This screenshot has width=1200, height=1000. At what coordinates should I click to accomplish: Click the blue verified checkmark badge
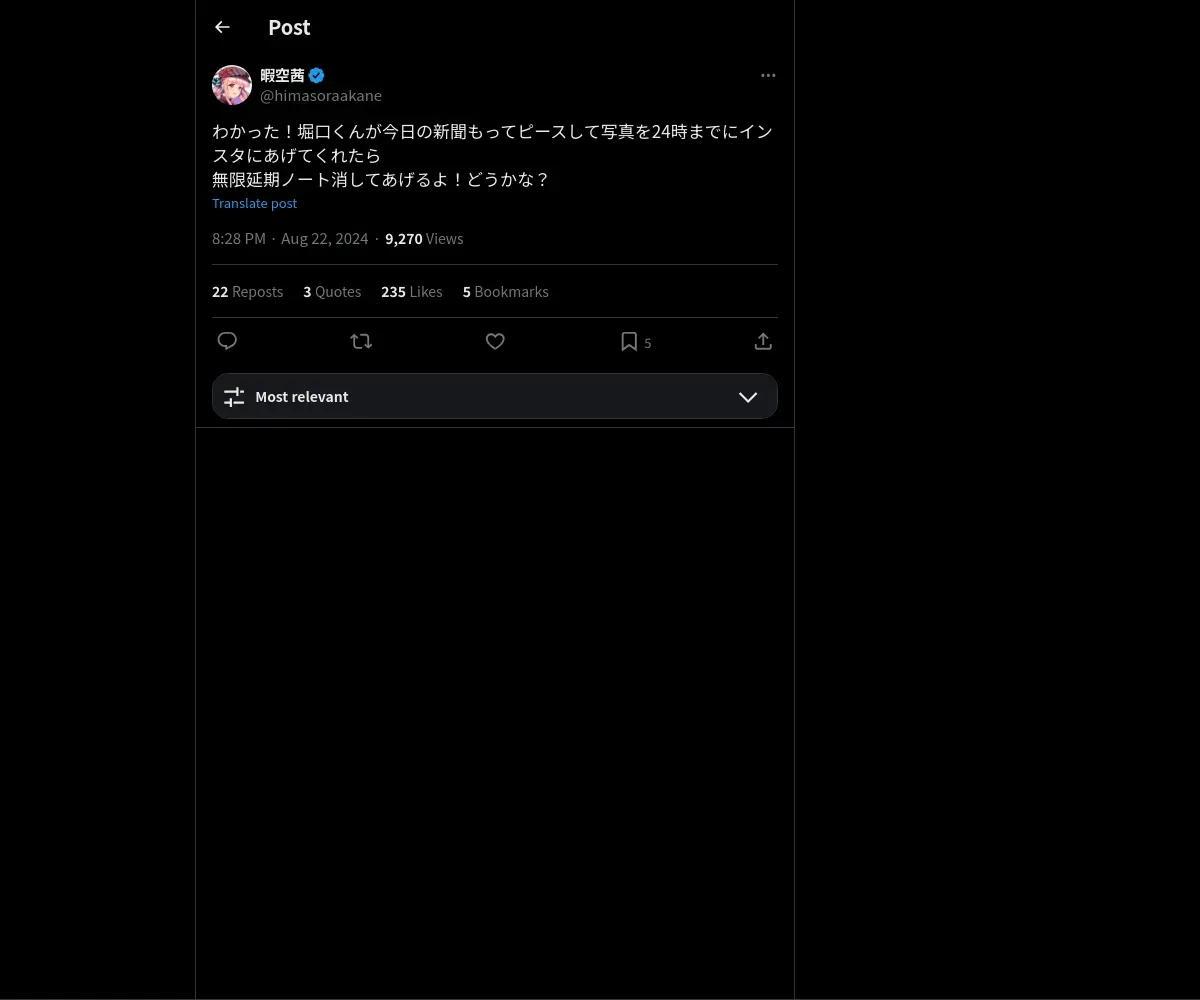316,75
